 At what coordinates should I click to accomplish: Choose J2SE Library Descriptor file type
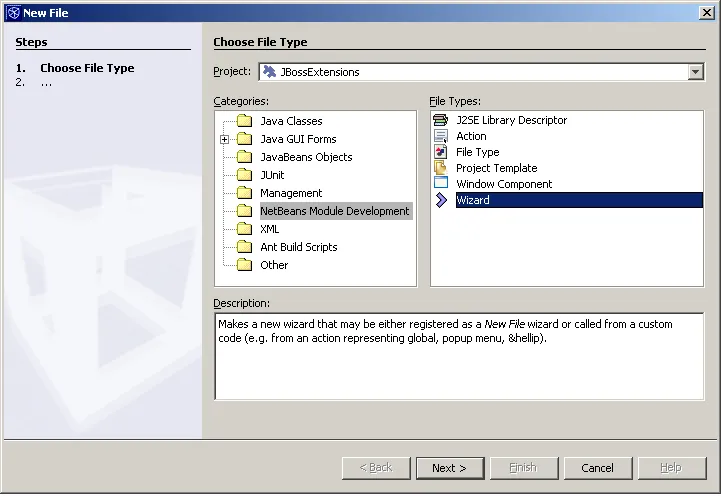pyautogui.click(x=511, y=120)
